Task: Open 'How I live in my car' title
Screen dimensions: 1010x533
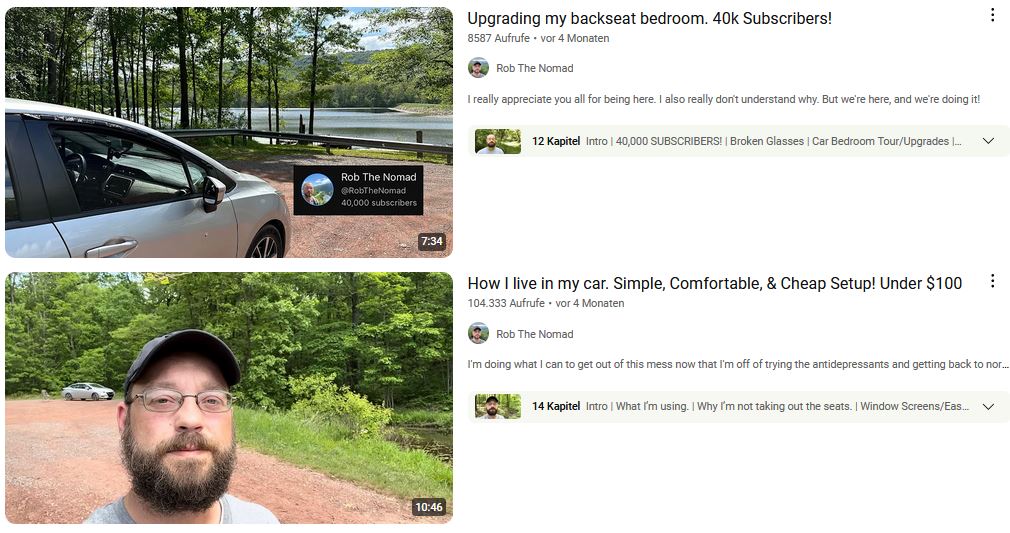Action: (714, 284)
